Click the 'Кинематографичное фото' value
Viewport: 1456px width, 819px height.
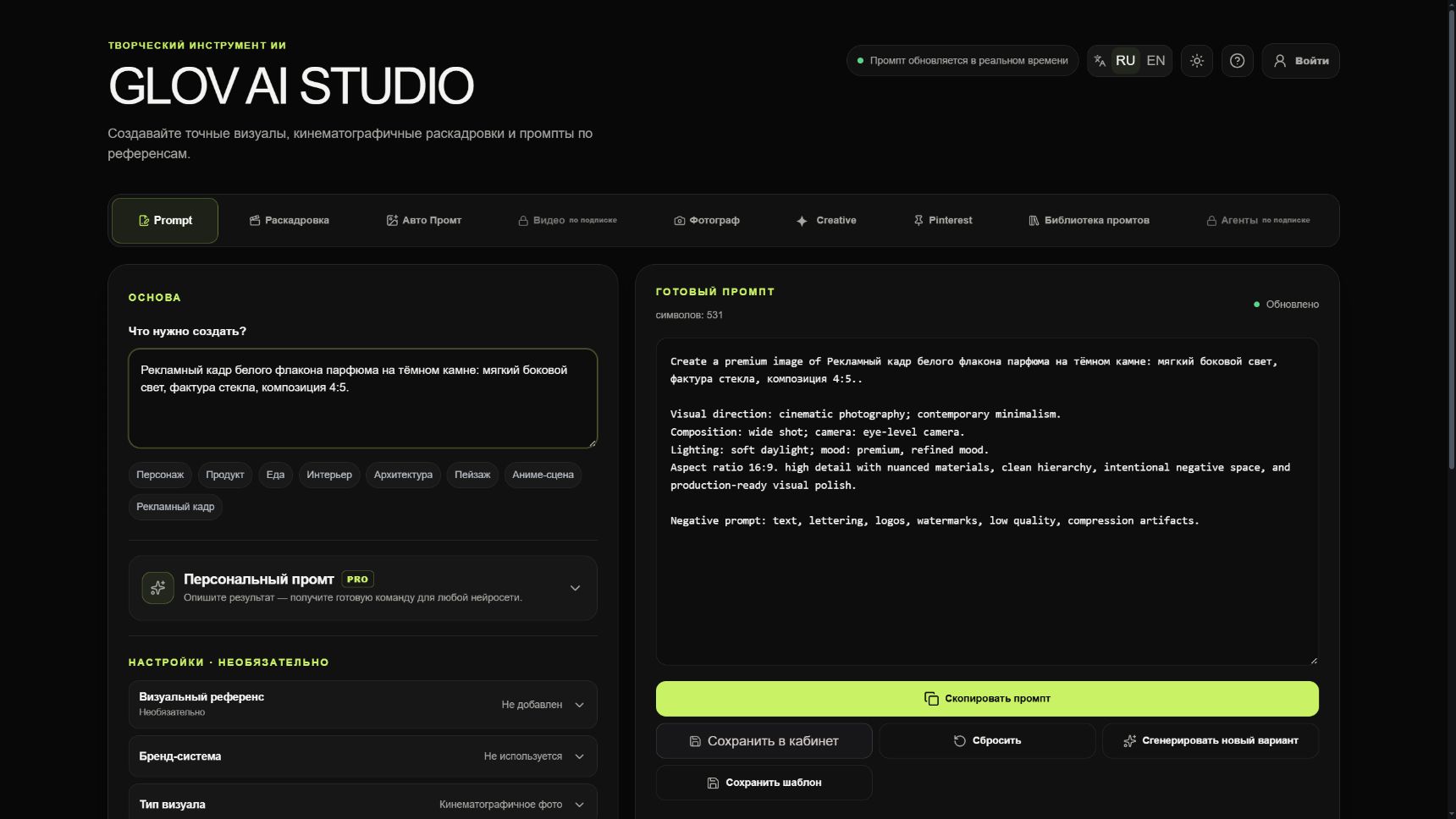coord(500,805)
